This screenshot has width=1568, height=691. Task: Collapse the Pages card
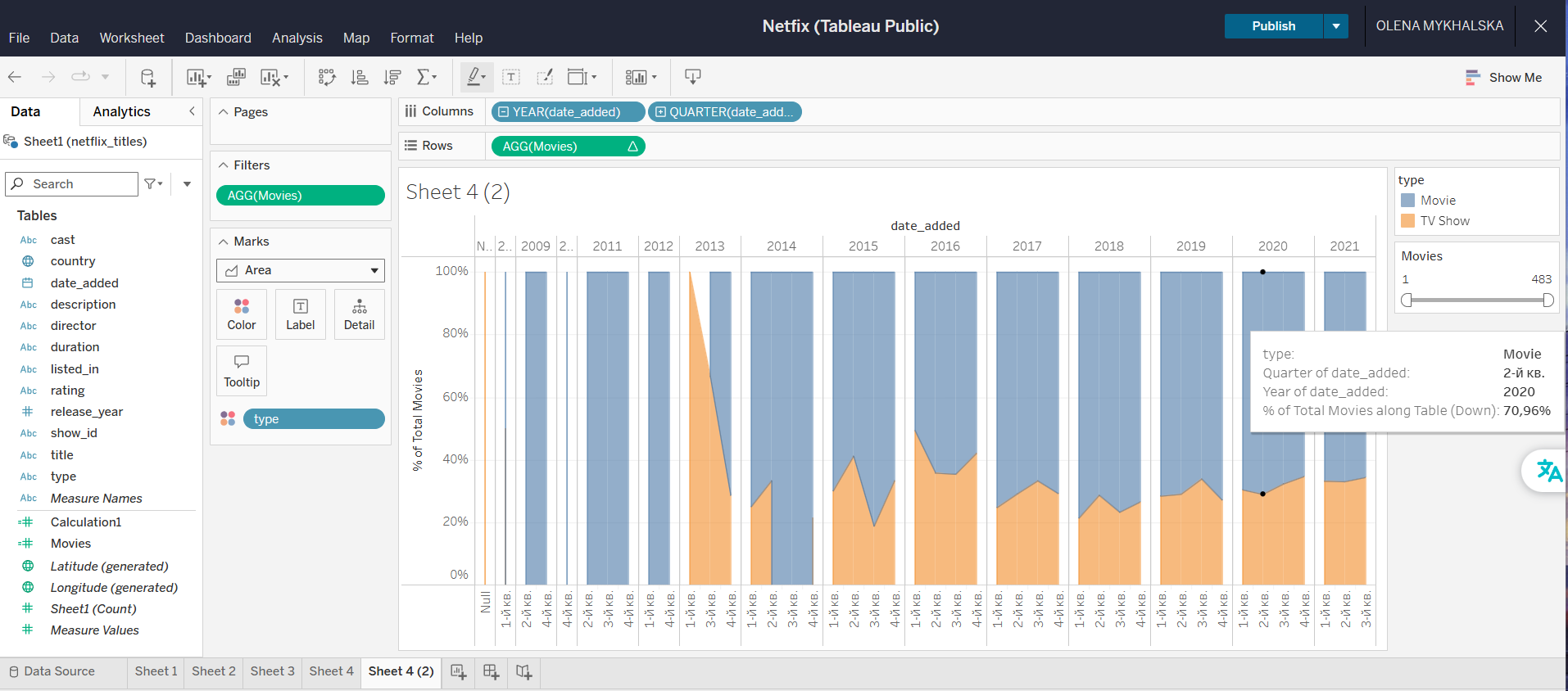tap(223, 112)
